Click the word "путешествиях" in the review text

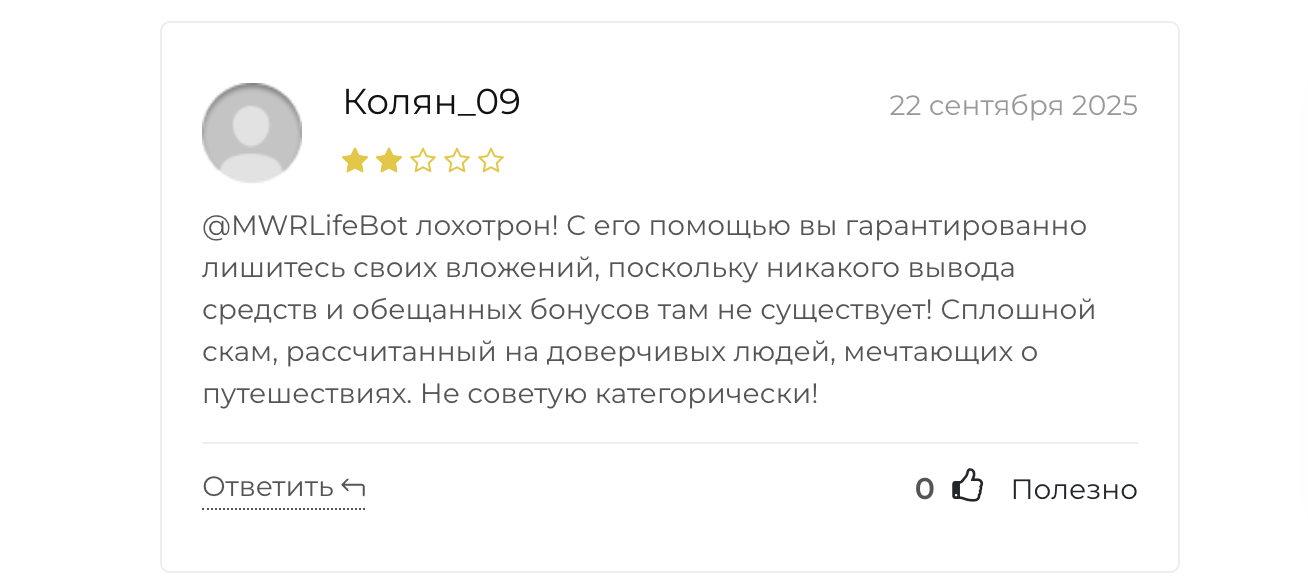(304, 394)
